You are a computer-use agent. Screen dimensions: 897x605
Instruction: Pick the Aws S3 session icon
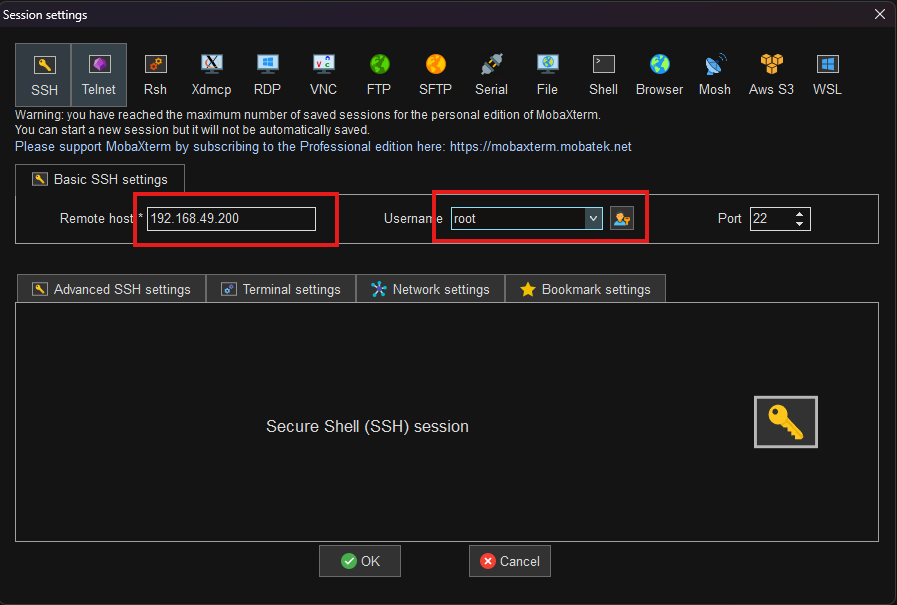771,75
